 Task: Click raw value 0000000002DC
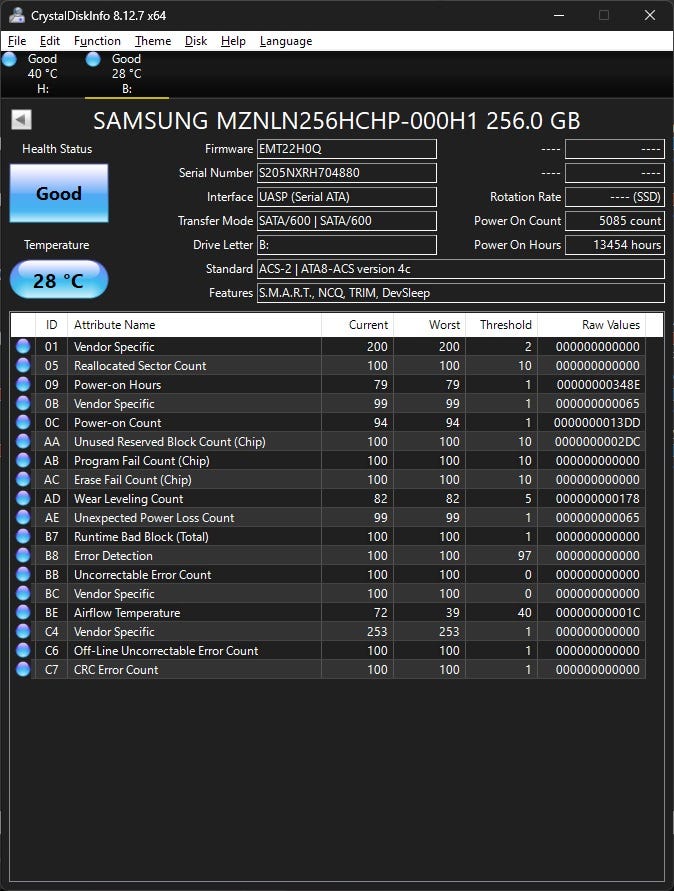tap(597, 442)
